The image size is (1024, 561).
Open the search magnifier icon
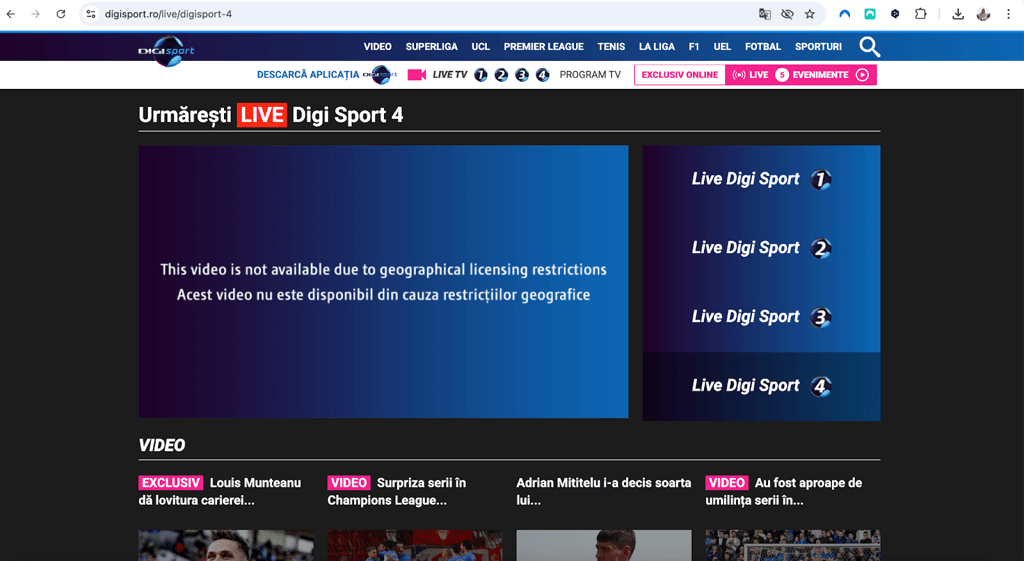[x=869, y=47]
